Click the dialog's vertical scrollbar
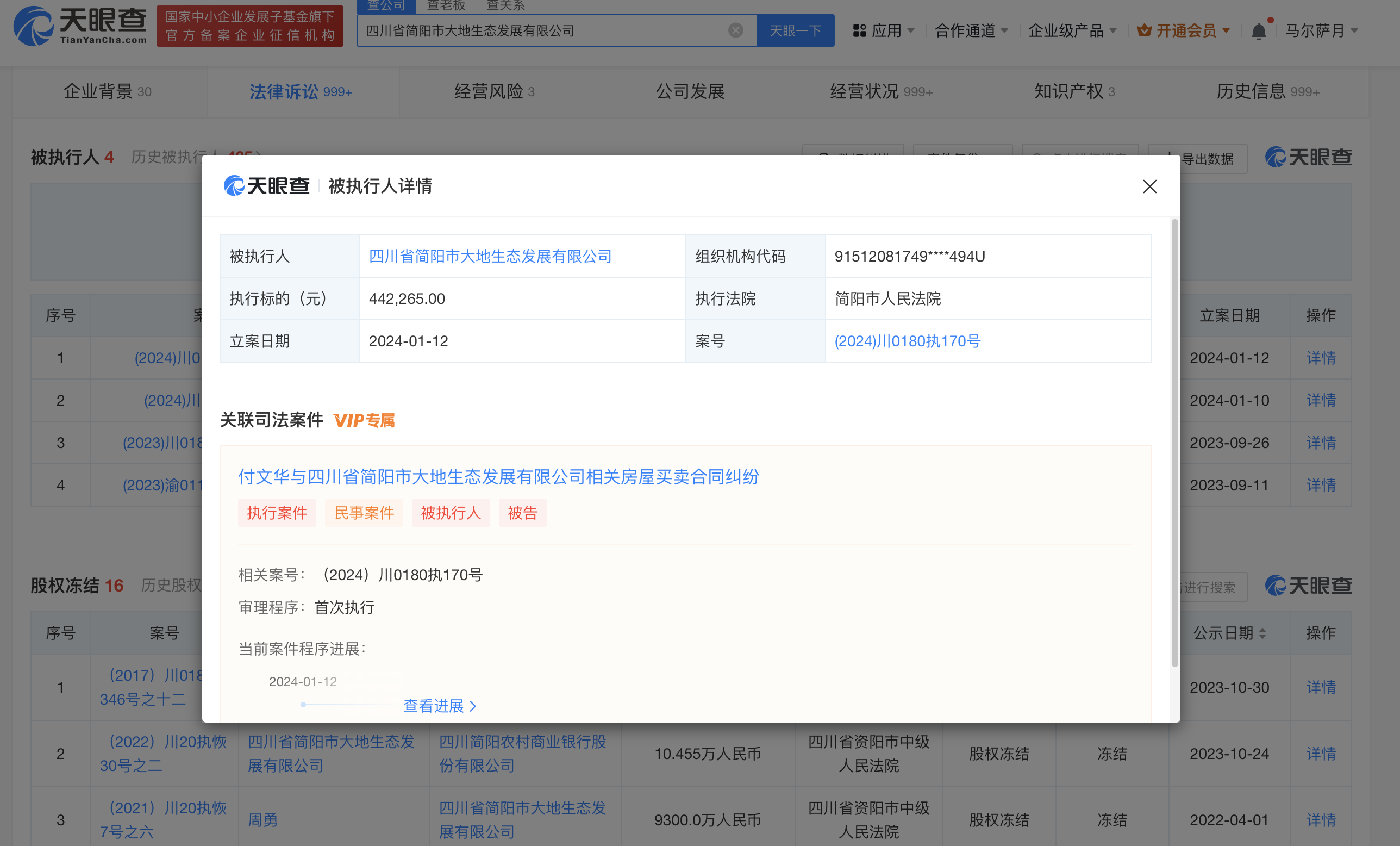Screen dimensions: 1400x846 click(x=1174, y=444)
